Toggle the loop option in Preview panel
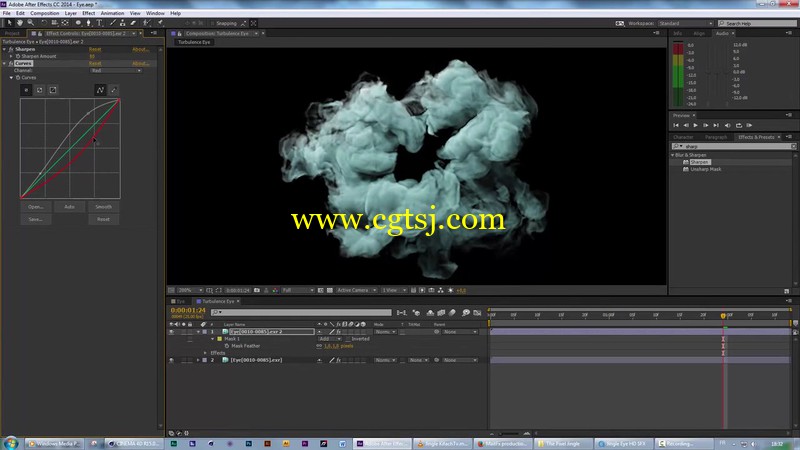800x450 pixels. [x=739, y=126]
